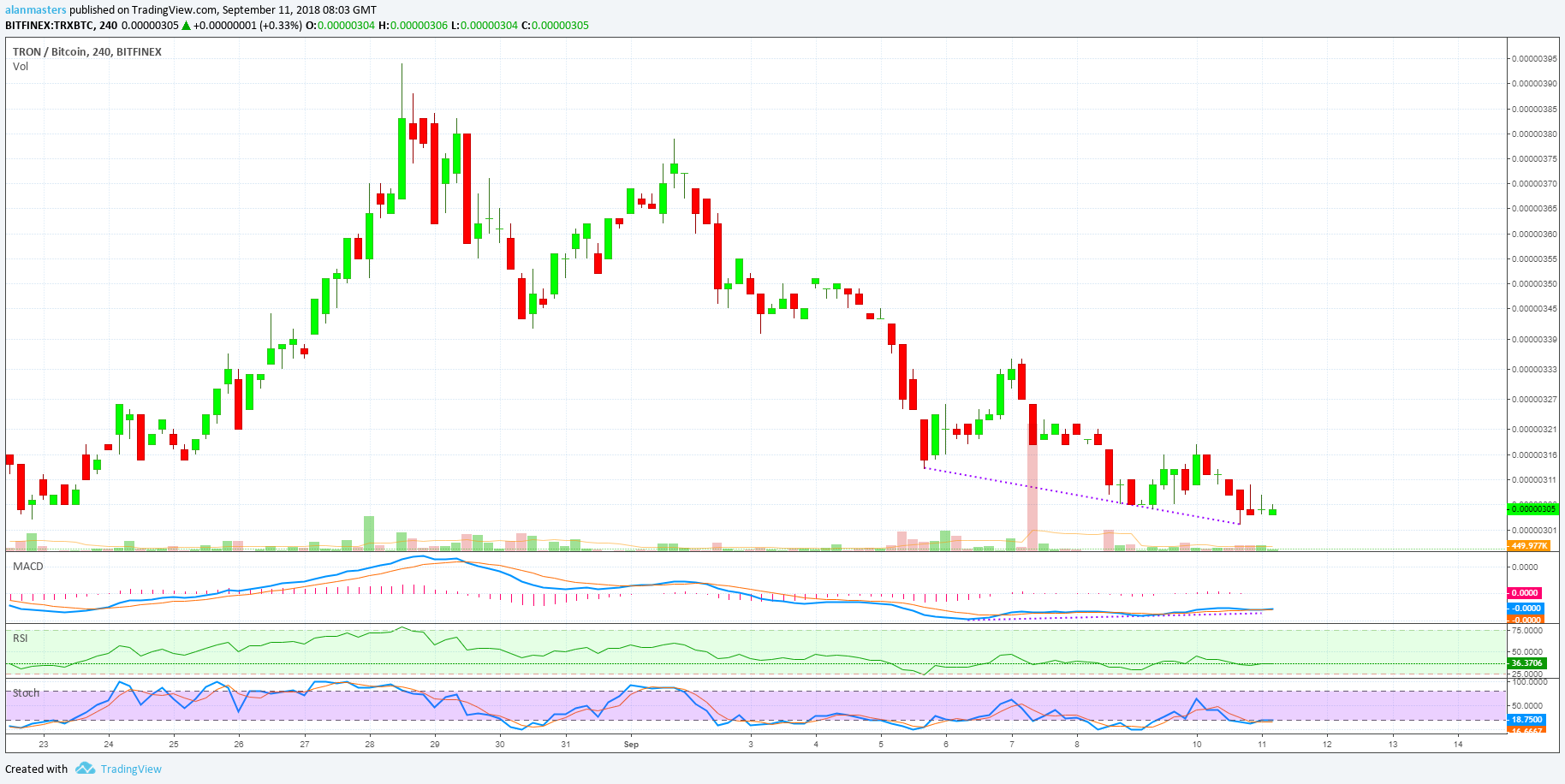Open the TradingView link in footer
Viewport: 1565px width, 784px height.
coord(131,769)
